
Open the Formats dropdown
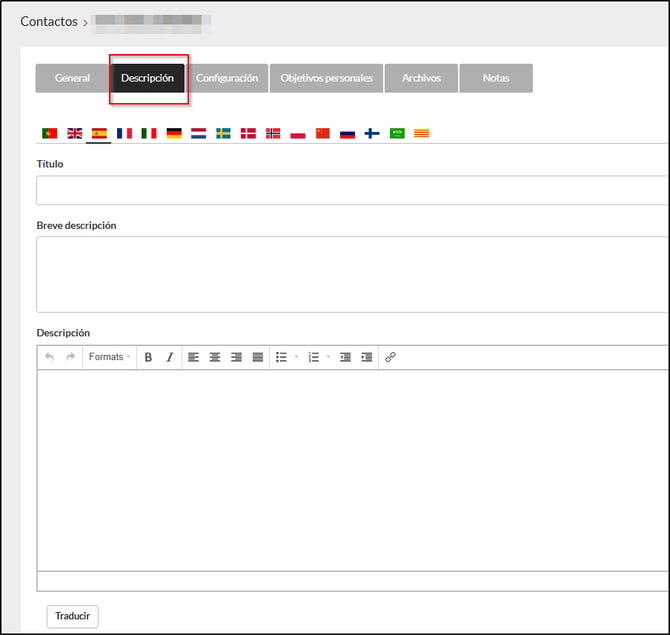[109, 357]
